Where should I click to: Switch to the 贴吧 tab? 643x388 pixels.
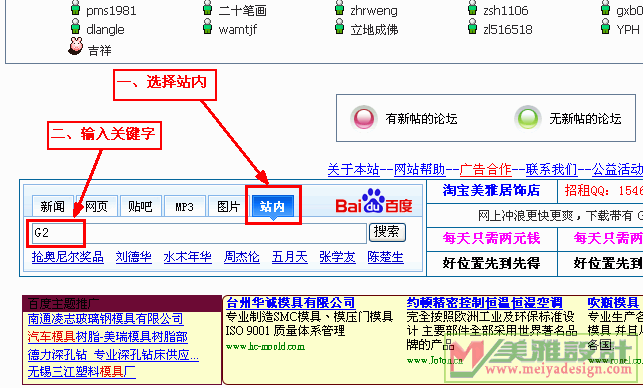[140, 206]
